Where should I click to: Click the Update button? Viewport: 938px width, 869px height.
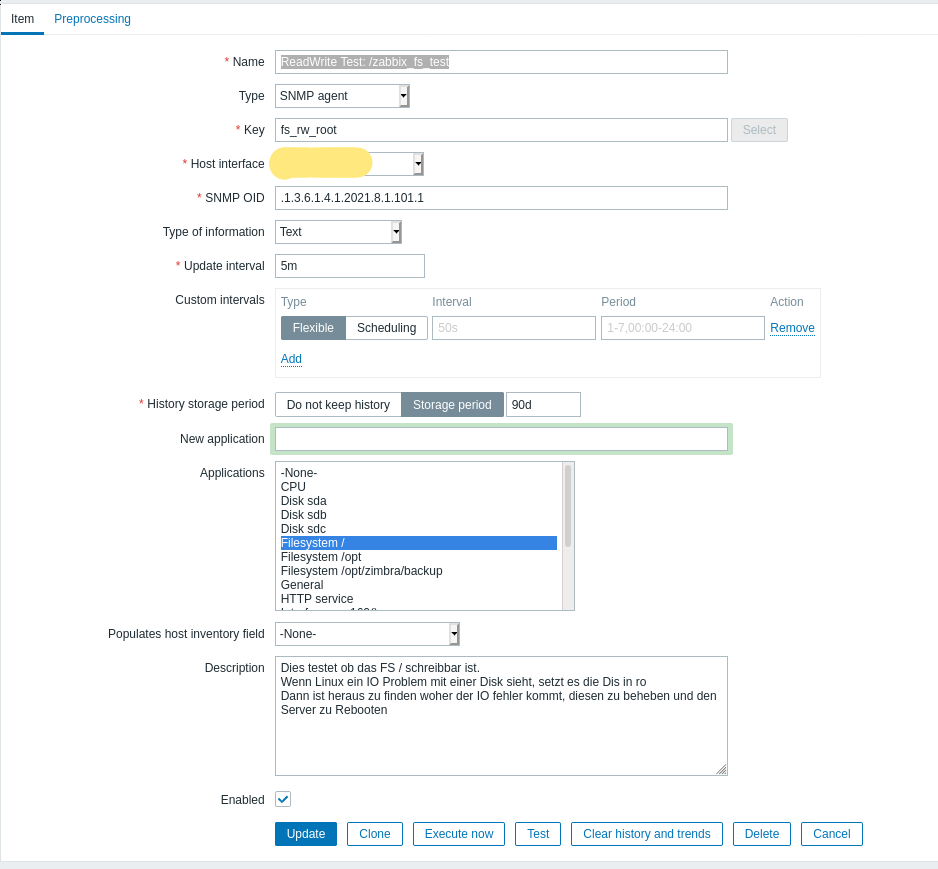pos(306,834)
